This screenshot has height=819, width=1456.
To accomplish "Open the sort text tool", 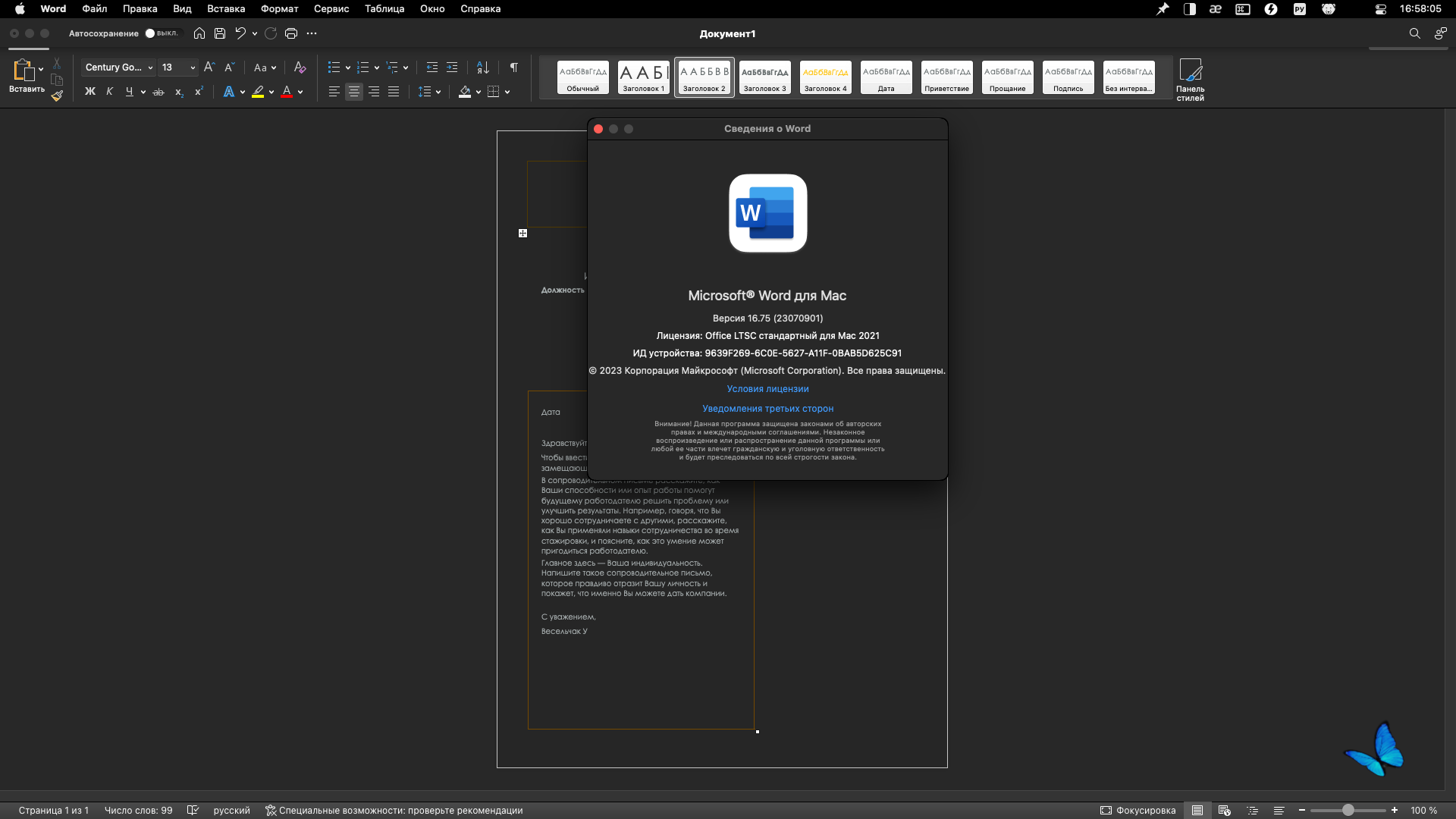I will [483, 67].
